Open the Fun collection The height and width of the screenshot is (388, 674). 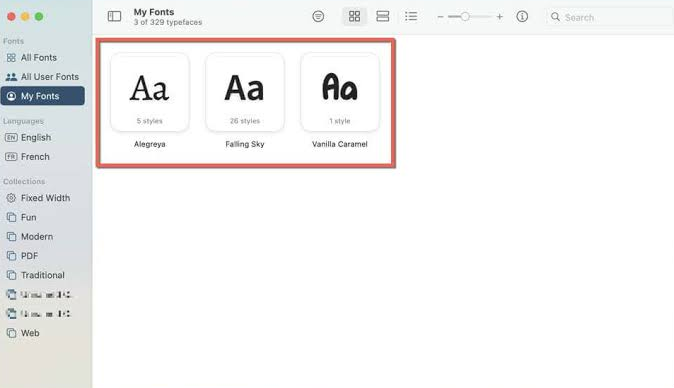click(43, 217)
